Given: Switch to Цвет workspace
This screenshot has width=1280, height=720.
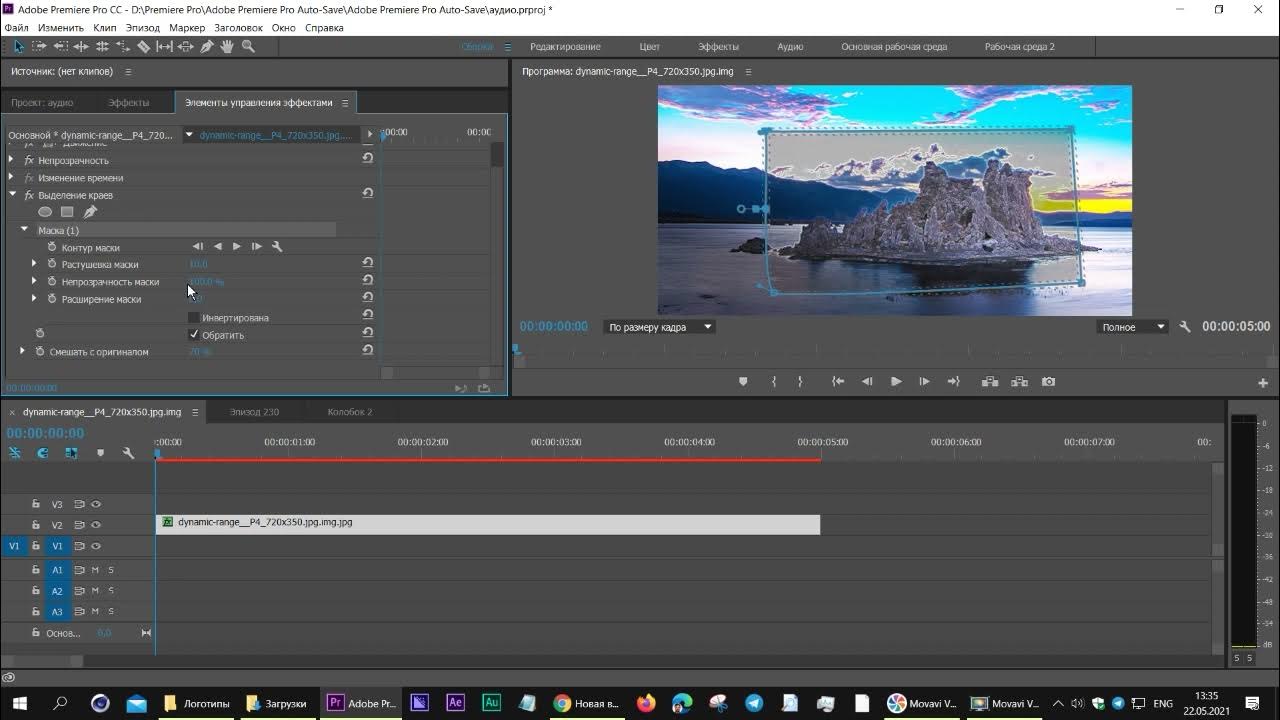Looking at the screenshot, I should 649,47.
